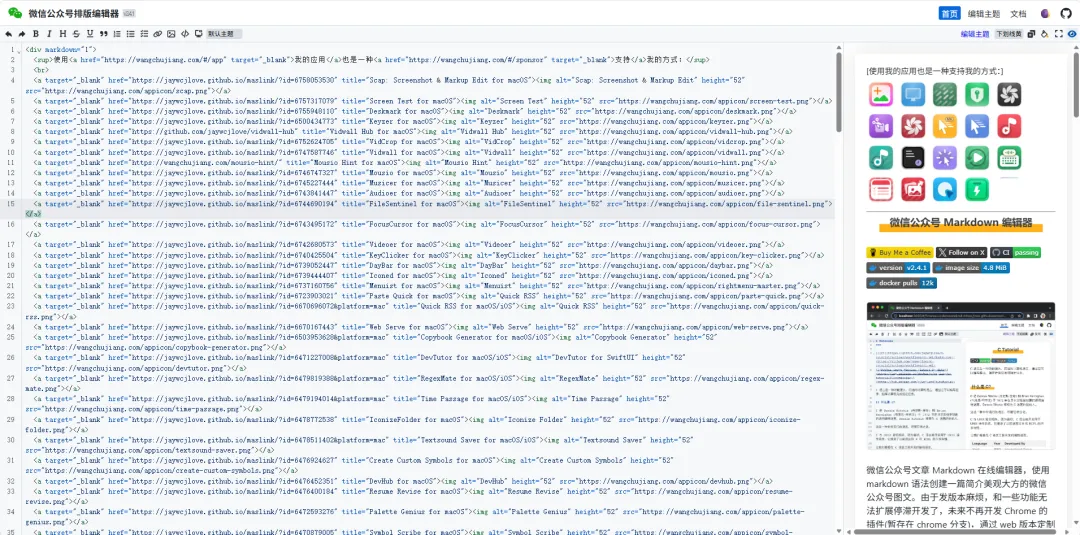Click the docker pulls 12k badge
This screenshot has width=1080, height=535.
(x=901, y=283)
